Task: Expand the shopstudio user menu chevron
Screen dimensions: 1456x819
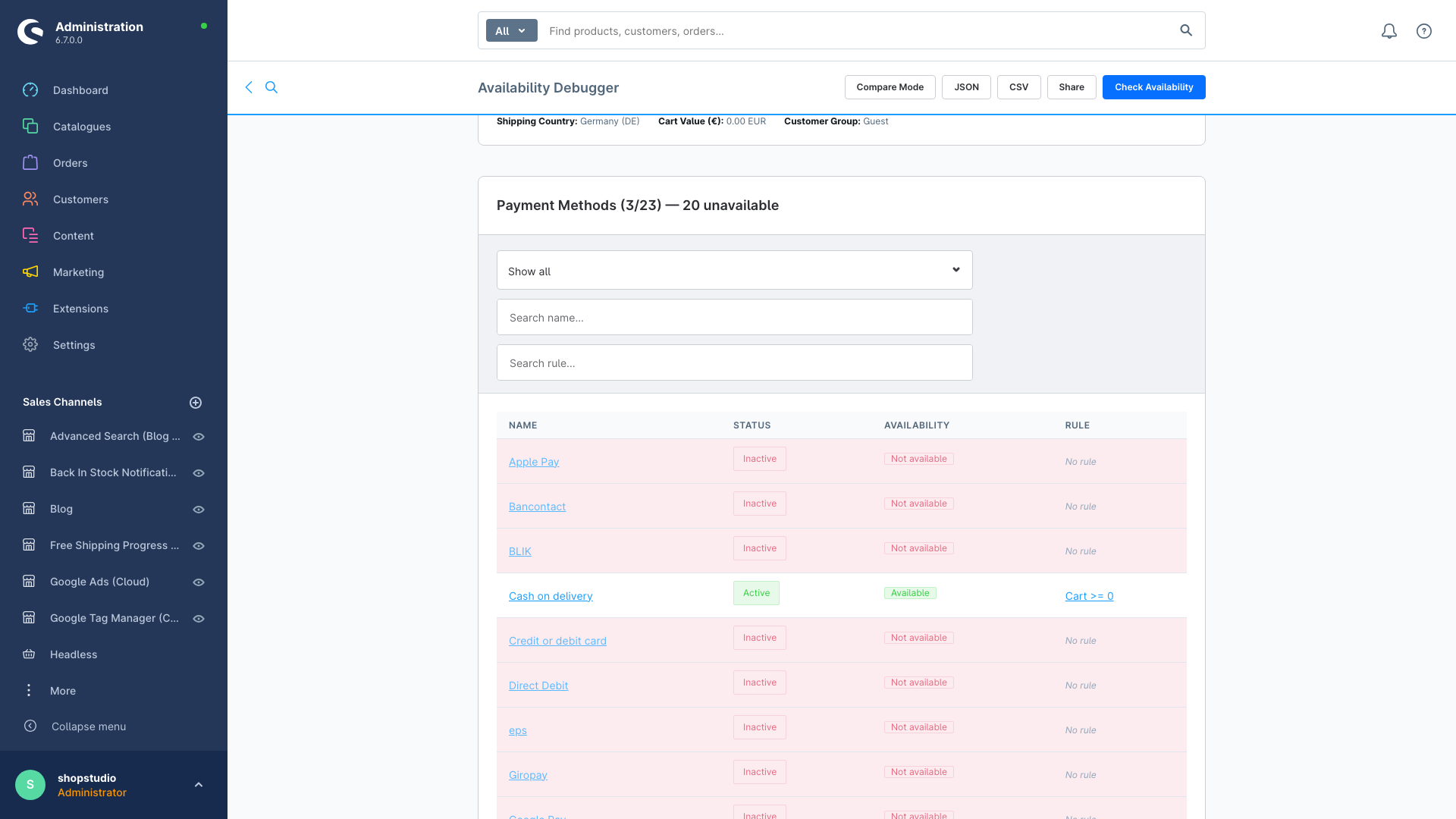Action: coord(199,785)
